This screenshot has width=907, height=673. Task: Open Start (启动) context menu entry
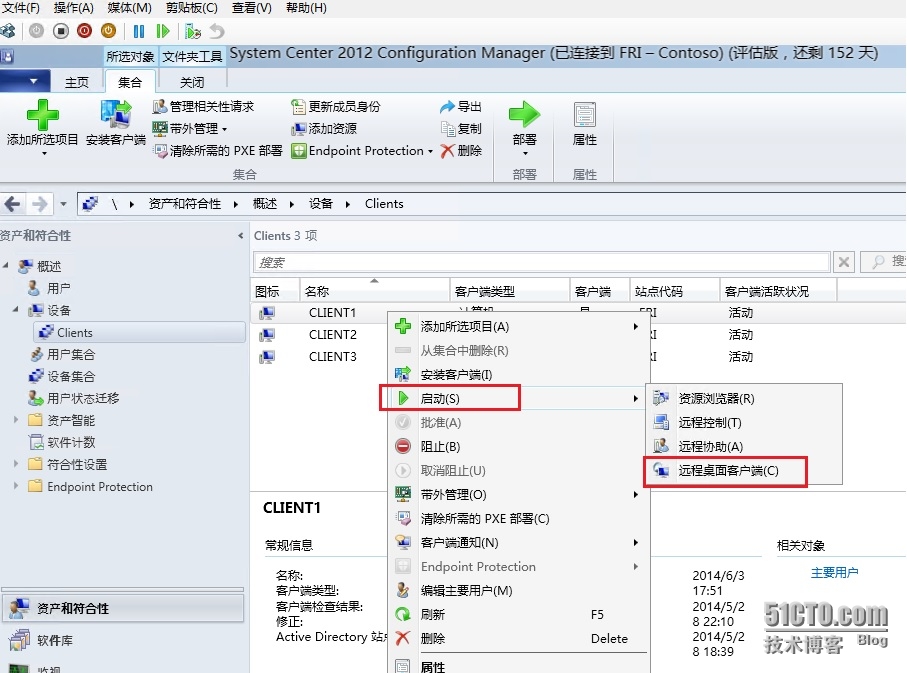click(x=518, y=398)
